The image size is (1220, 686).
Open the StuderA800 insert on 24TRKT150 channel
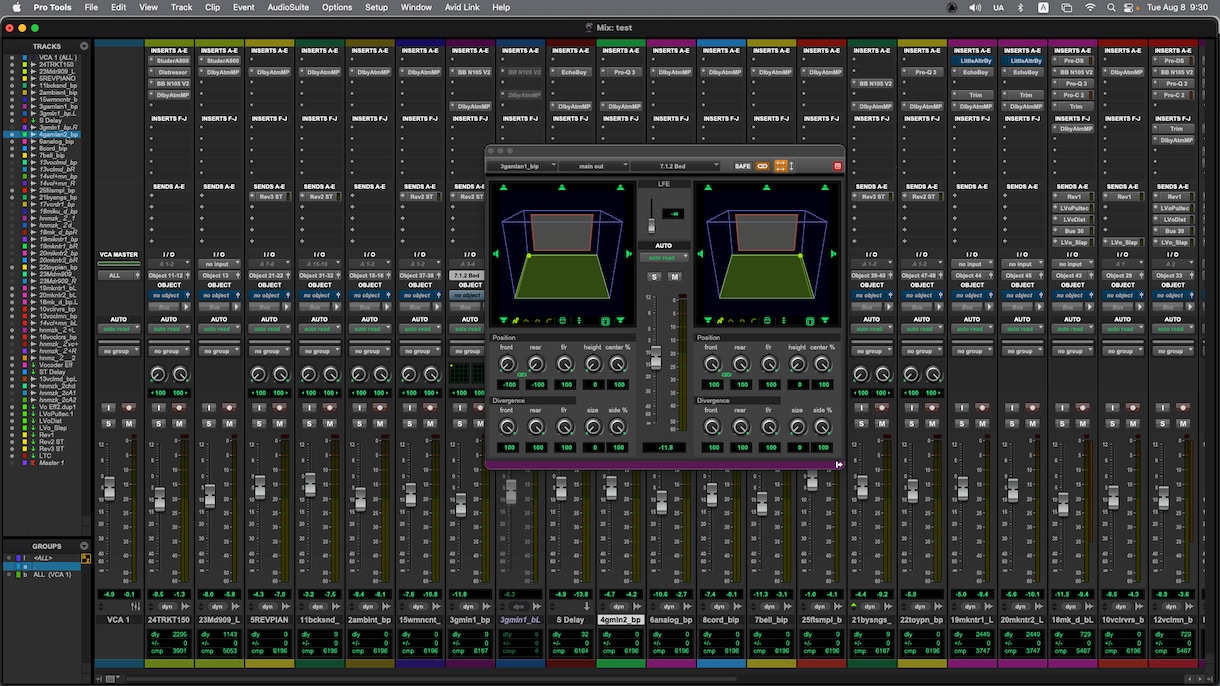[172, 61]
